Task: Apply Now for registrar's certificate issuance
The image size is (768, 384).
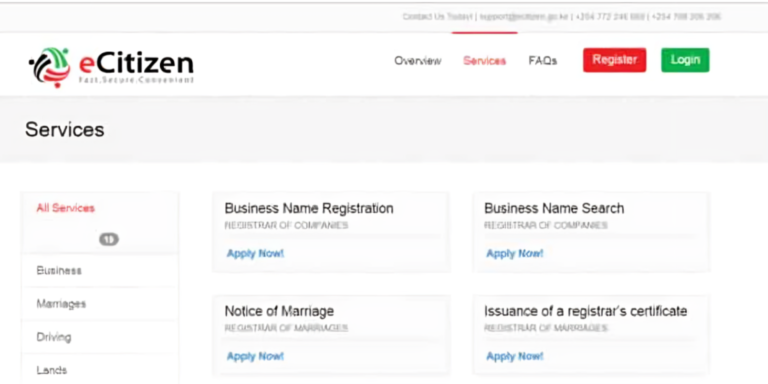Action: 515,356
